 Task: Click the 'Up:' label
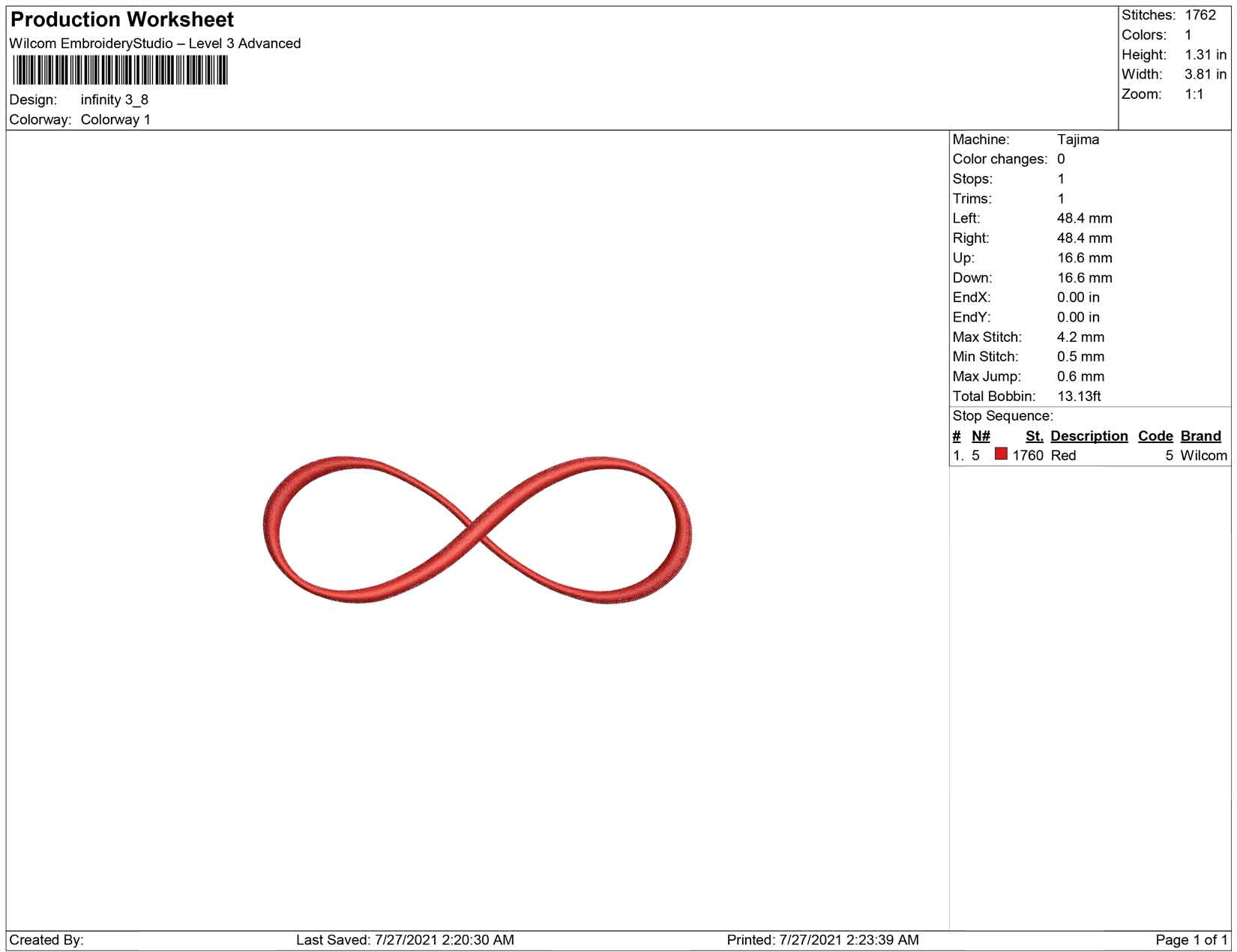coord(963,258)
